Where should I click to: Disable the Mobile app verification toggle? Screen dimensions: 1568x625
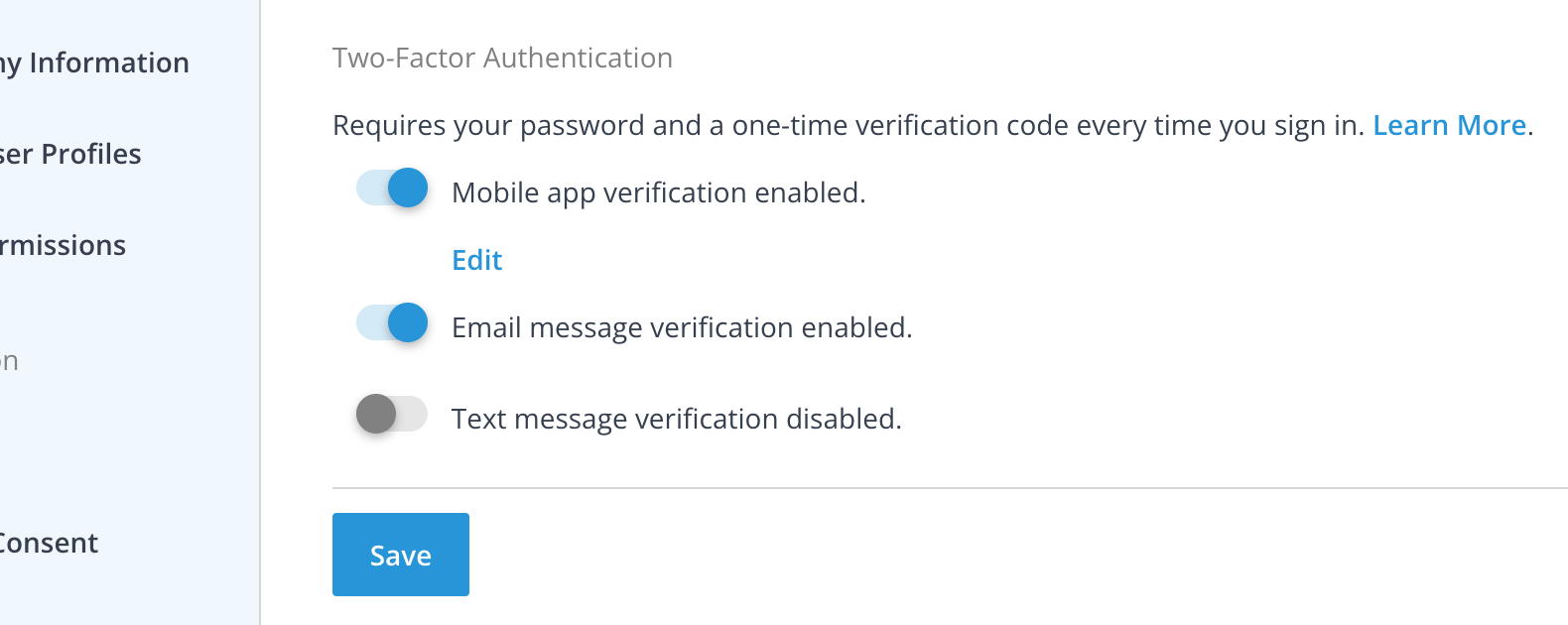coord(393,187)
